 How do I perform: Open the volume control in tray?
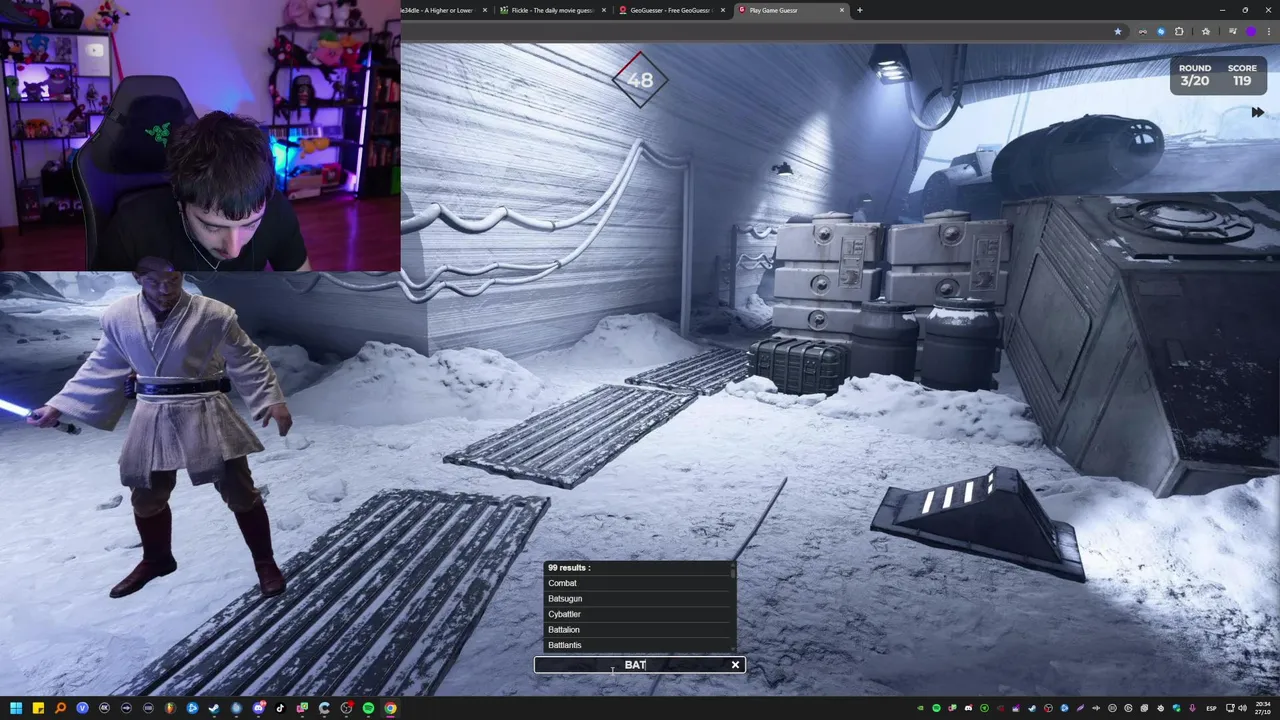1243,708
